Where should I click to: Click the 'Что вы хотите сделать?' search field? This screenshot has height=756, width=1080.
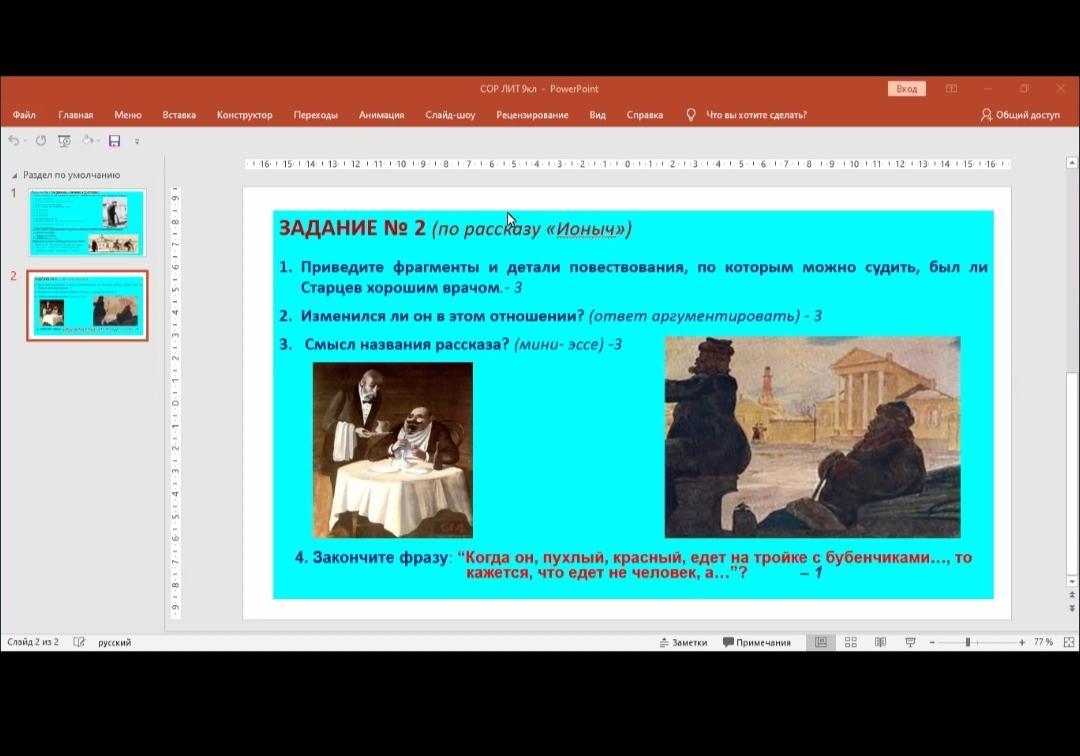point(756,115)
